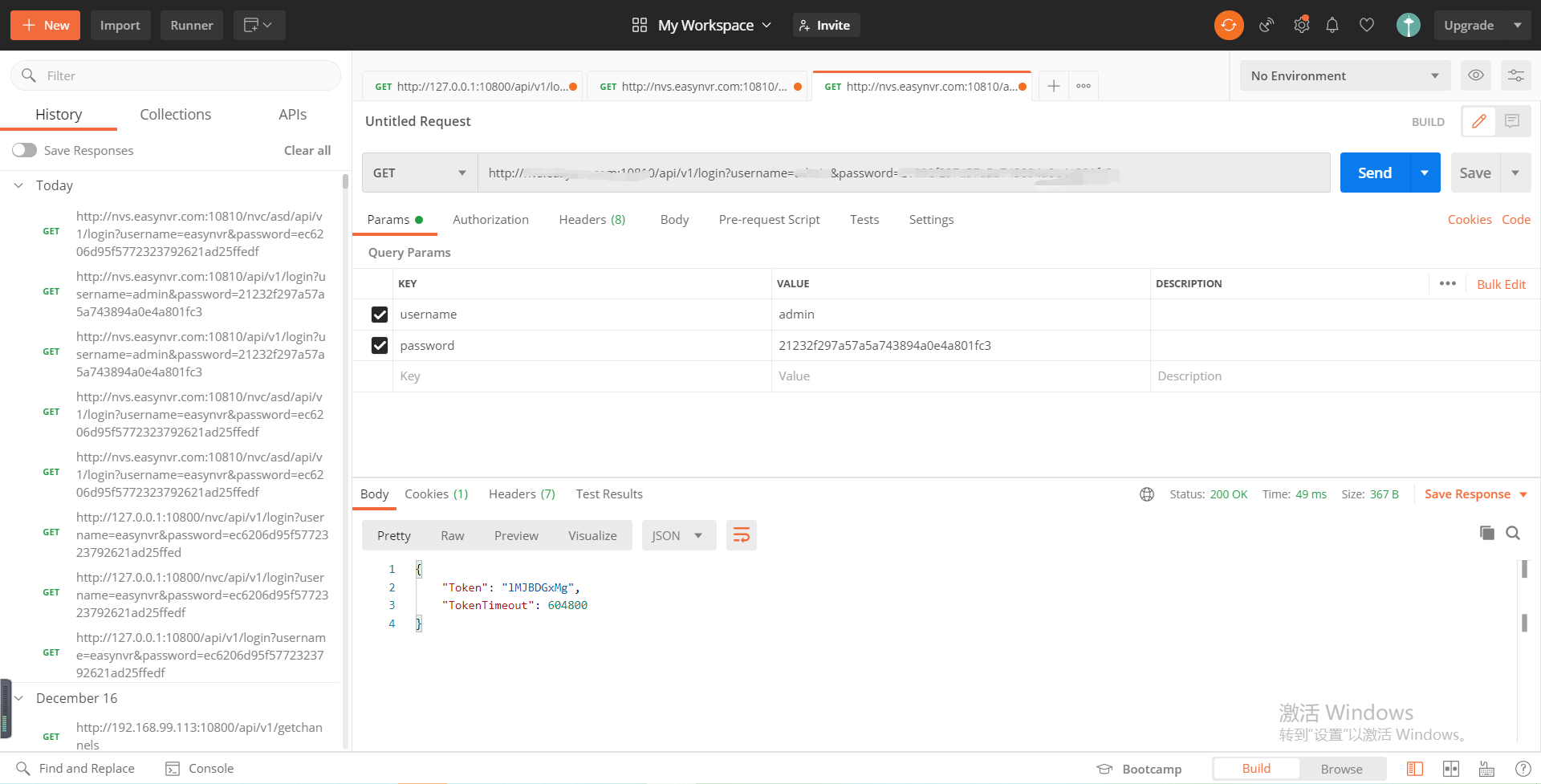
Task: Open the GET method dropdown
Action: (x=420, y=173)
